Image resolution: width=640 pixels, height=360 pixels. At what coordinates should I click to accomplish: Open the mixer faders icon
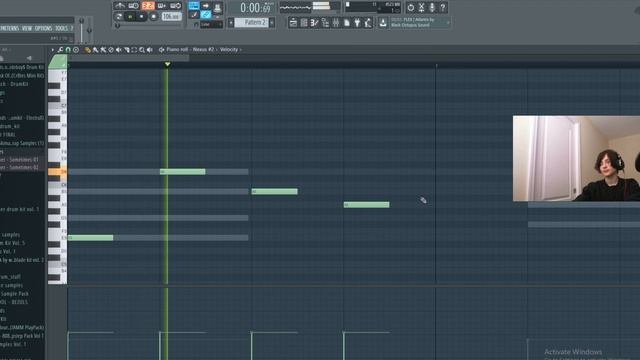coord(336,23)
